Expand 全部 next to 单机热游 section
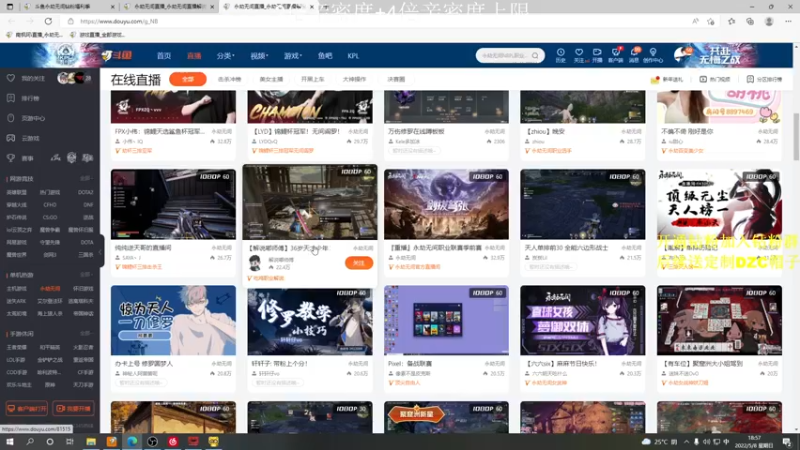This screenshot has height=450, width=800. (86, 274)
